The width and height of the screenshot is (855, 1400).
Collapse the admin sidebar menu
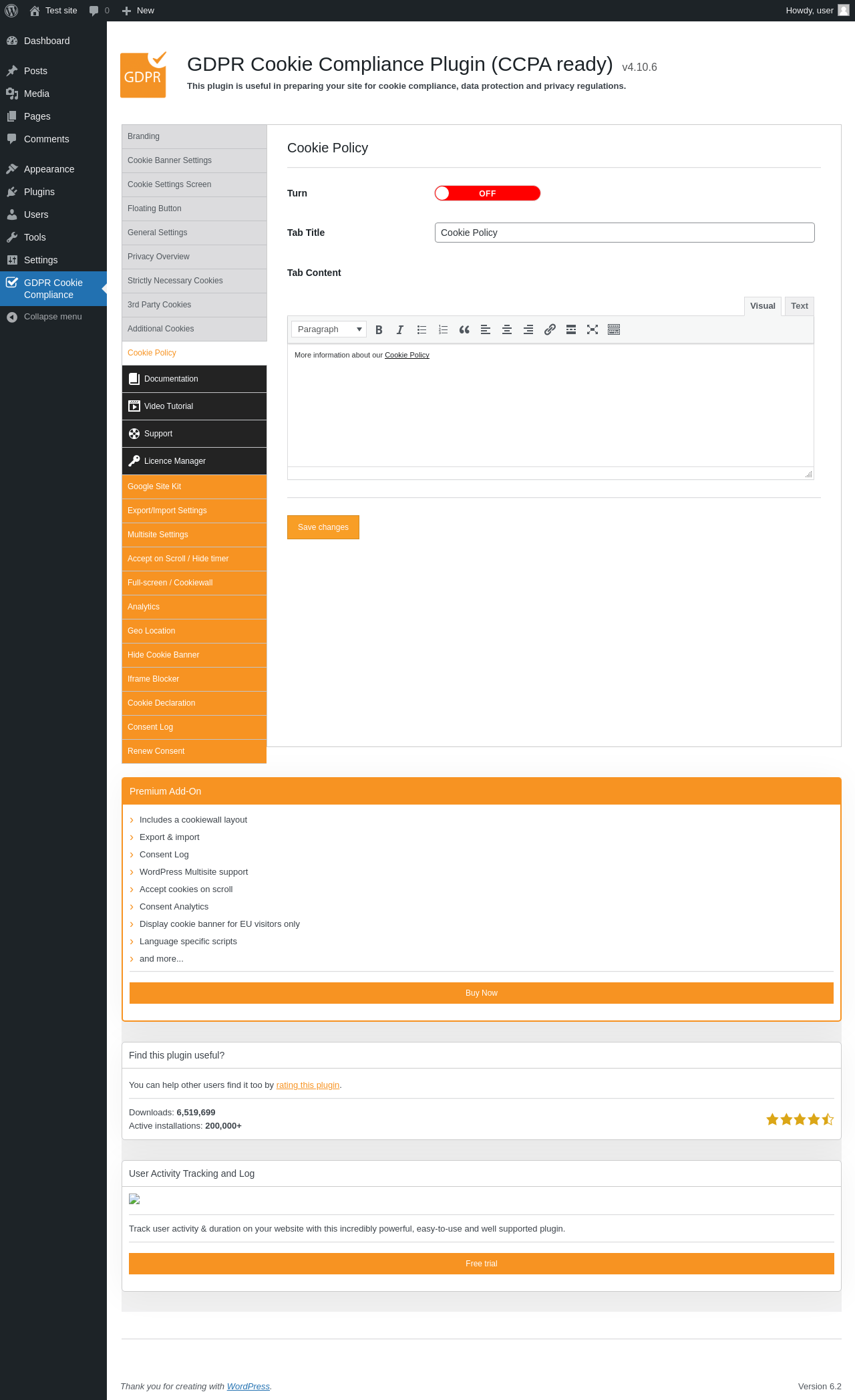[53, 317]
